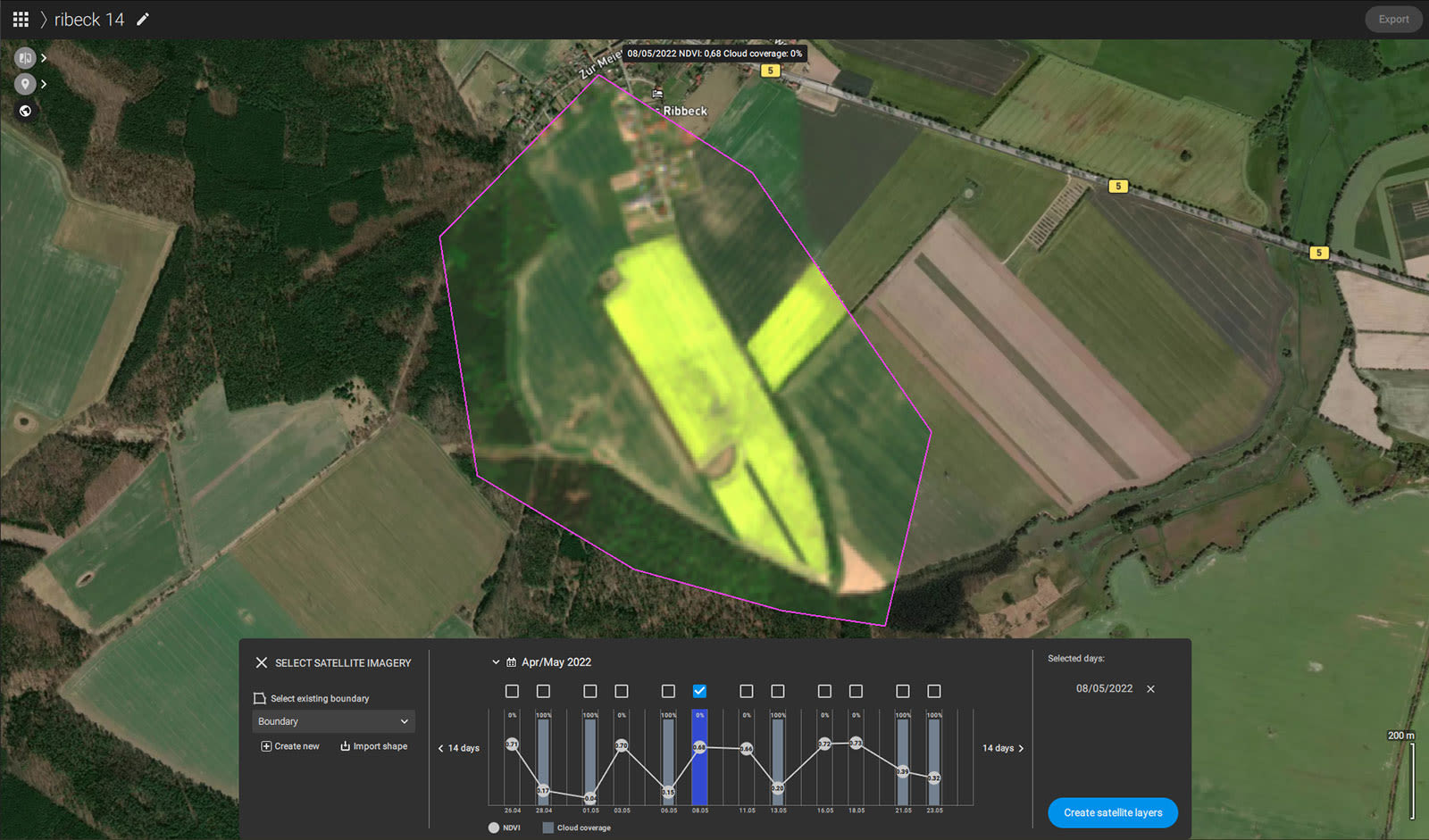Click the calendar icon beside Apr/May 2022
Viewport: 1429px width, 840px height.
(x=510, y=662)
